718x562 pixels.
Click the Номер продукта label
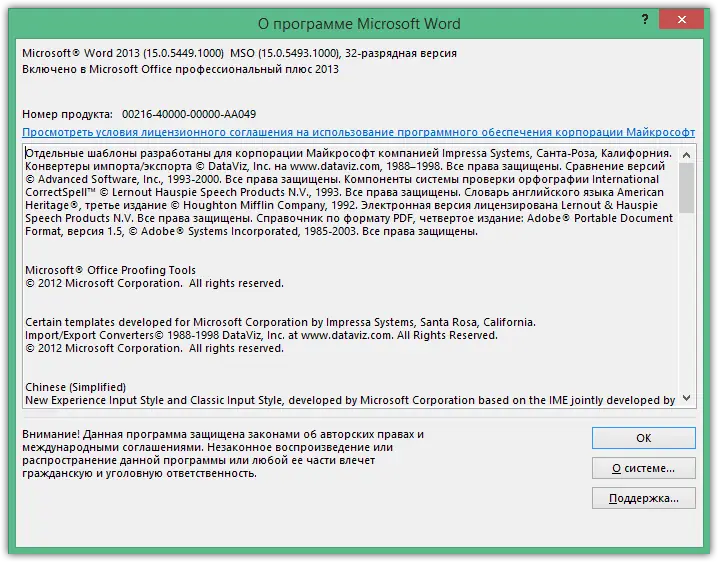(67, 114)
